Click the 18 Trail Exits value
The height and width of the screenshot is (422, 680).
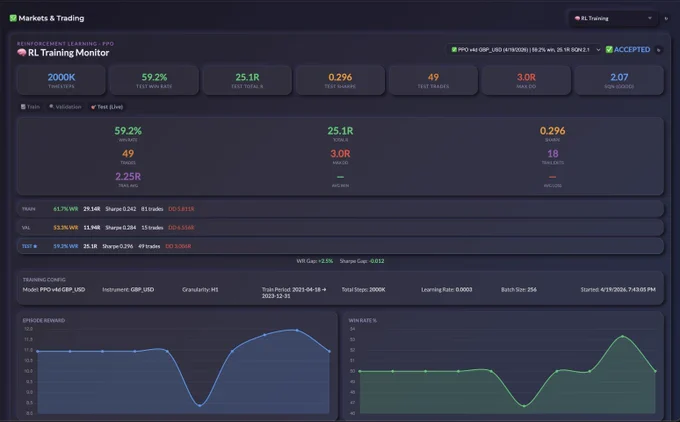pos(552,154)
